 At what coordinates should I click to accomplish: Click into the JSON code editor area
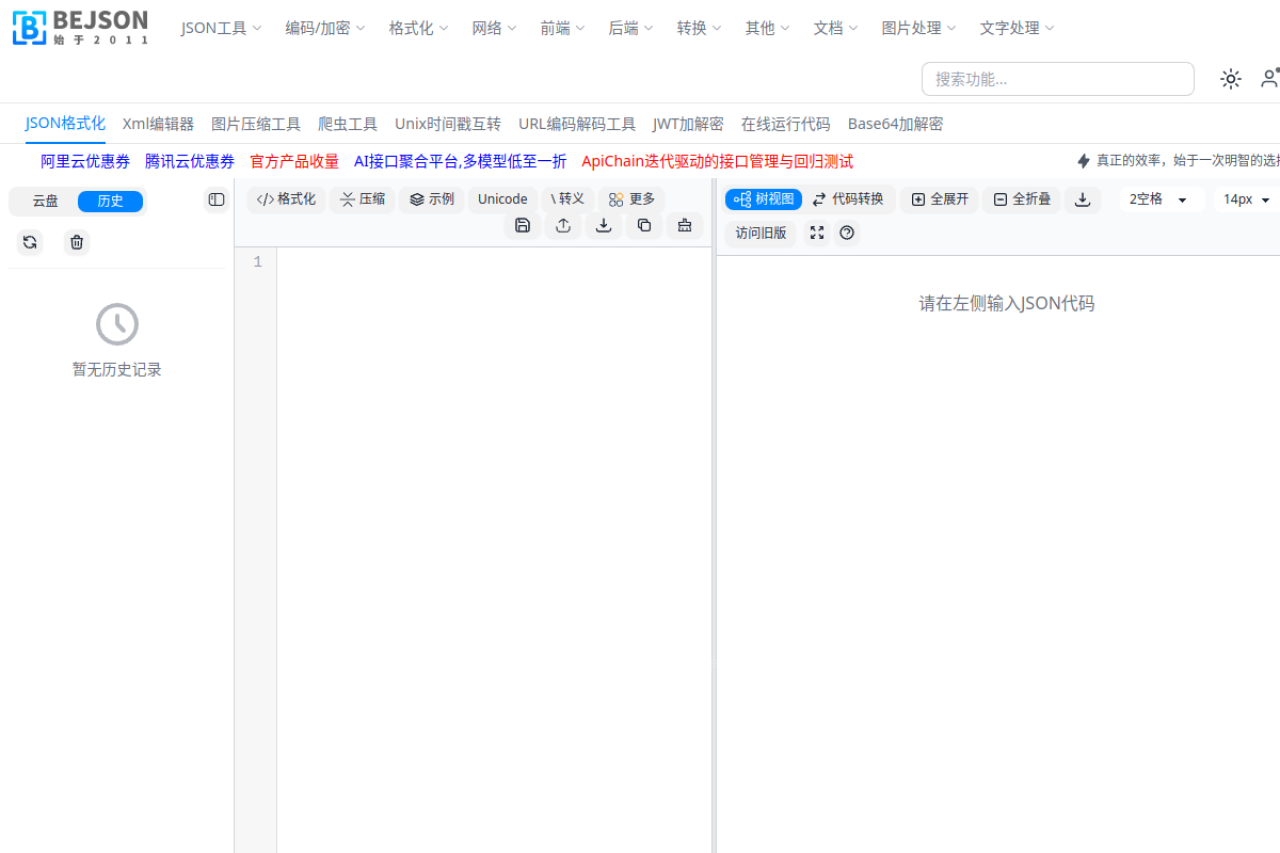(x=494, y=550)
